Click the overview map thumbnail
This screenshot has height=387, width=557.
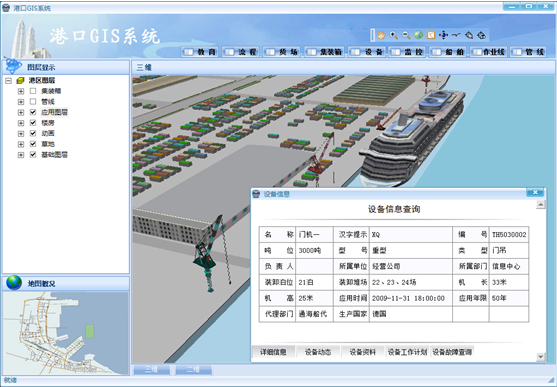[x=66, y=333]
